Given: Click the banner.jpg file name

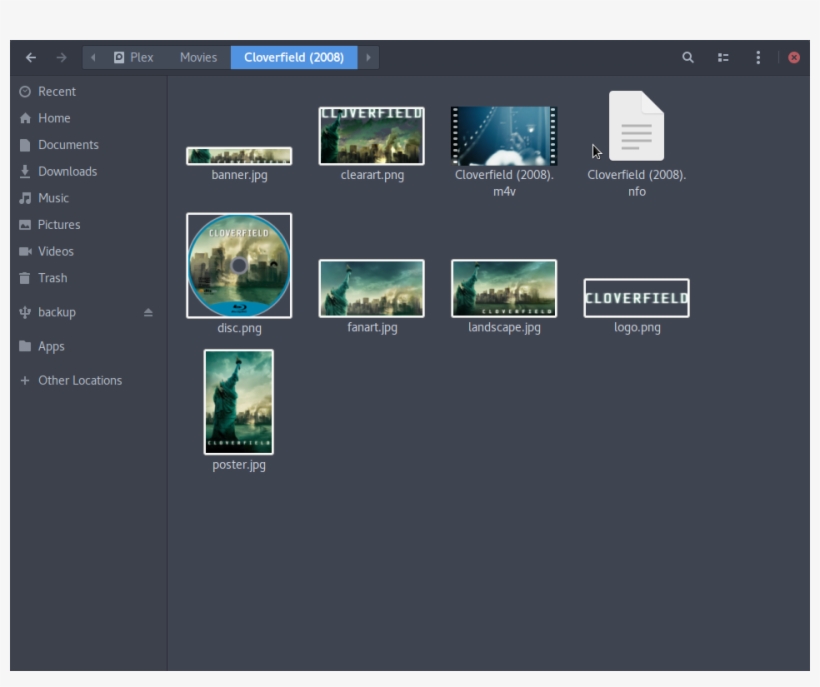Looking at the screenshot, I should coord(240,175).
